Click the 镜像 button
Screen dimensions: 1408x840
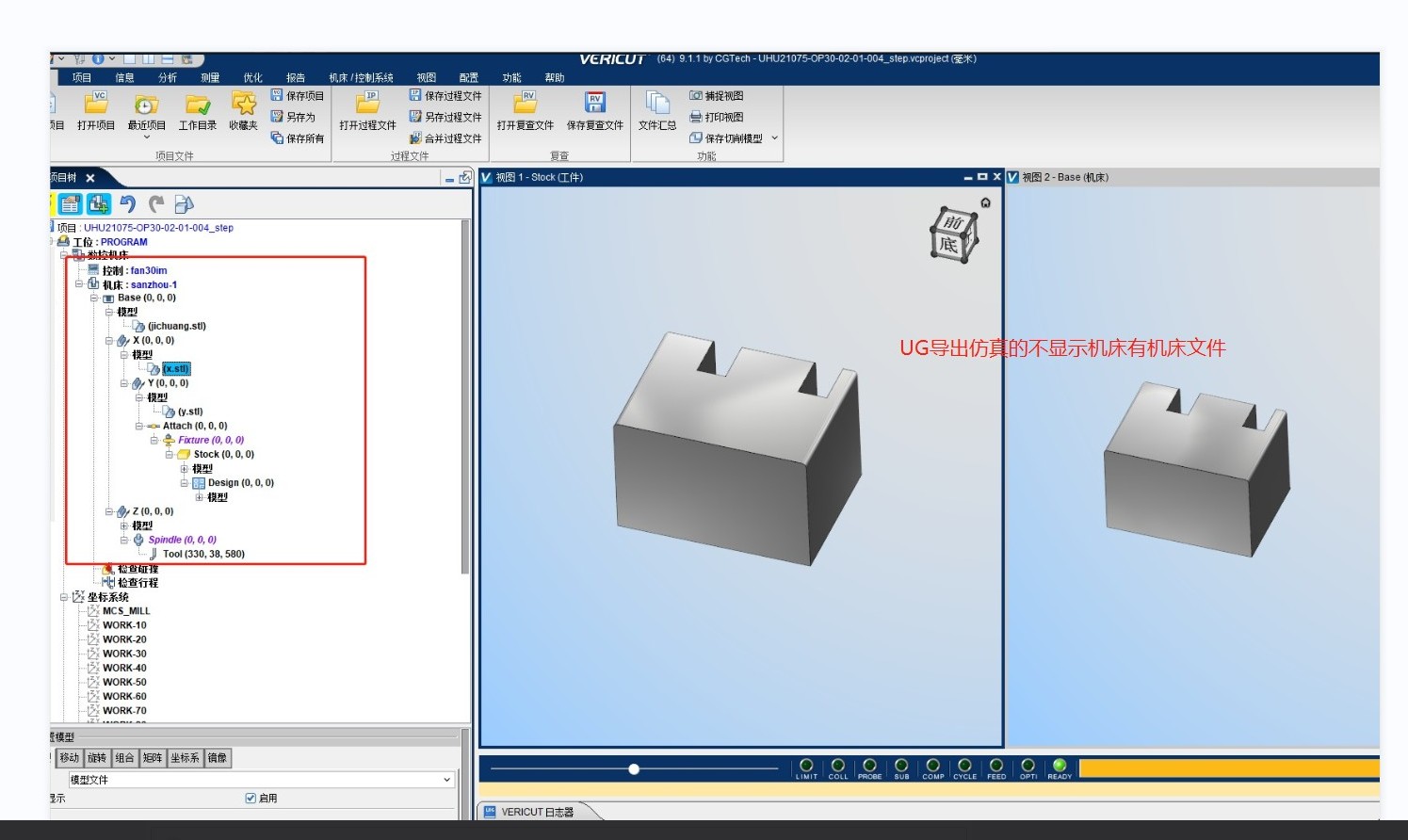(218, 758)
